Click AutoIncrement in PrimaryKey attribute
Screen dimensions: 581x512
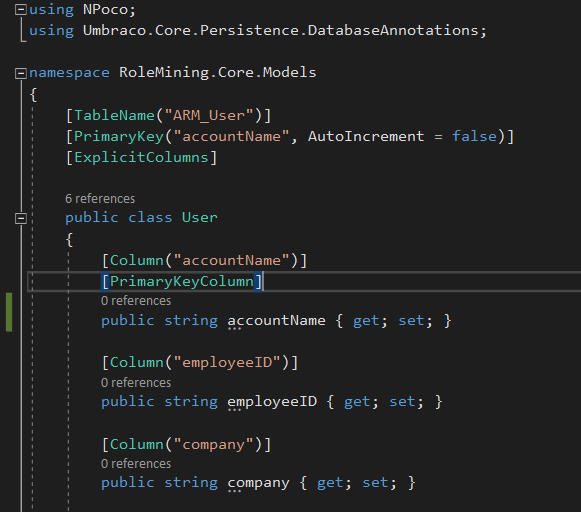(x=366, y=136)
